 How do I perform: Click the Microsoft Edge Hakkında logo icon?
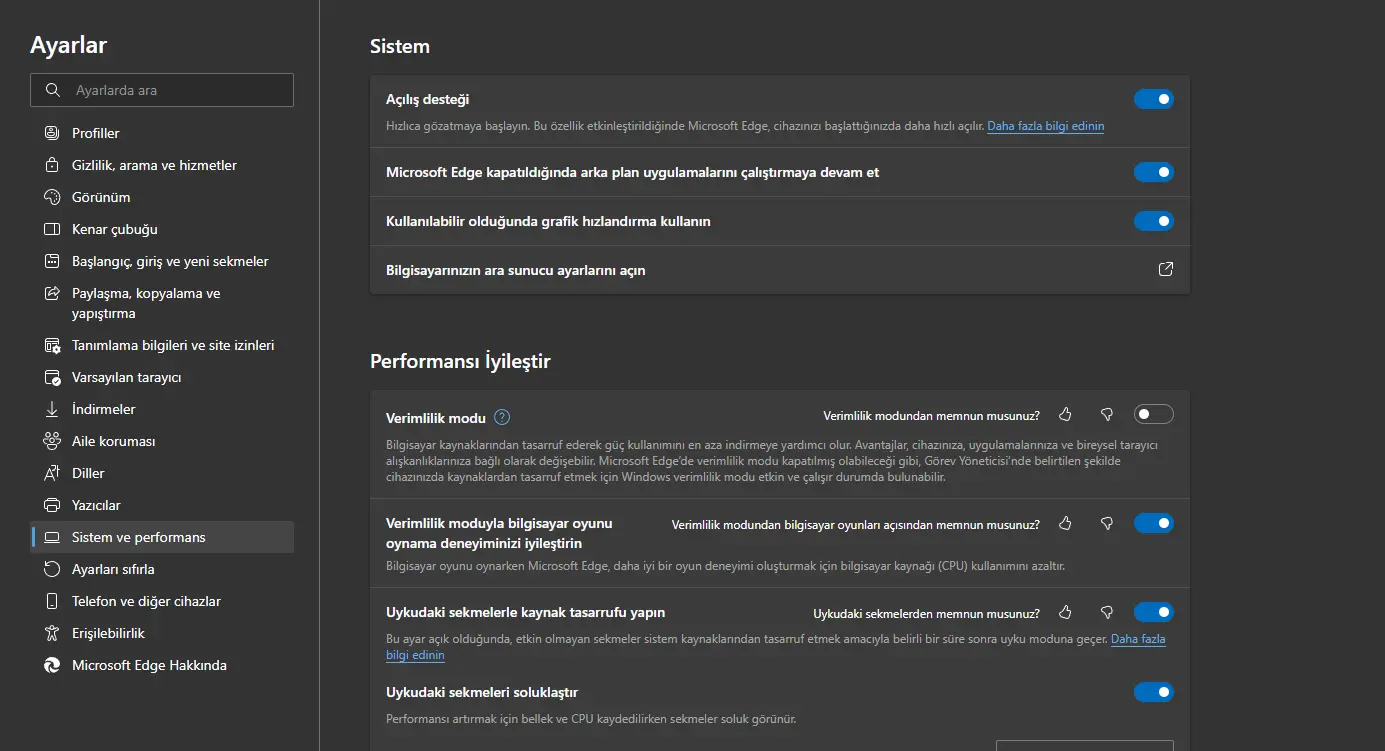(53, 665)
